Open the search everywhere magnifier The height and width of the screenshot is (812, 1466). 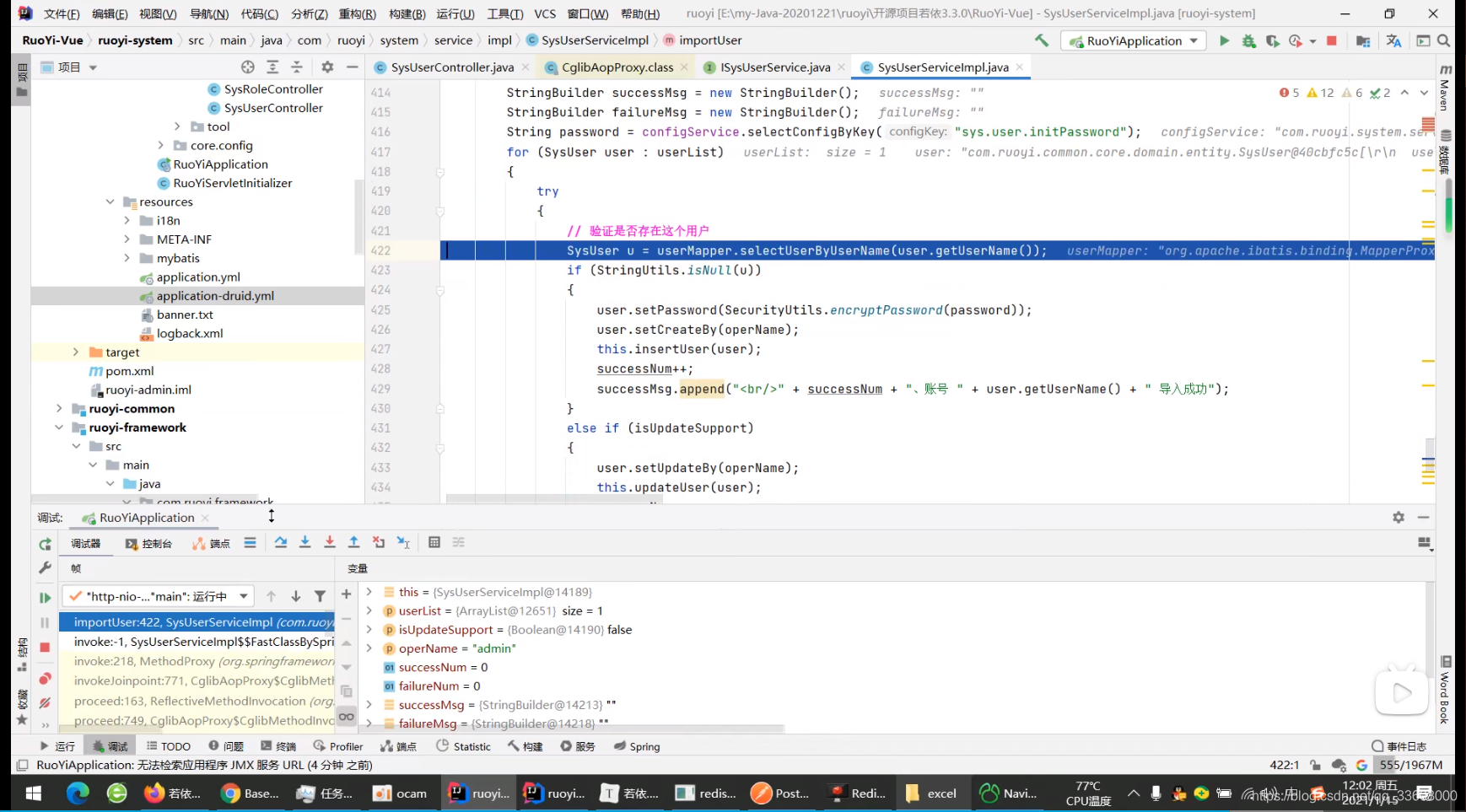tap(1444, 40)
